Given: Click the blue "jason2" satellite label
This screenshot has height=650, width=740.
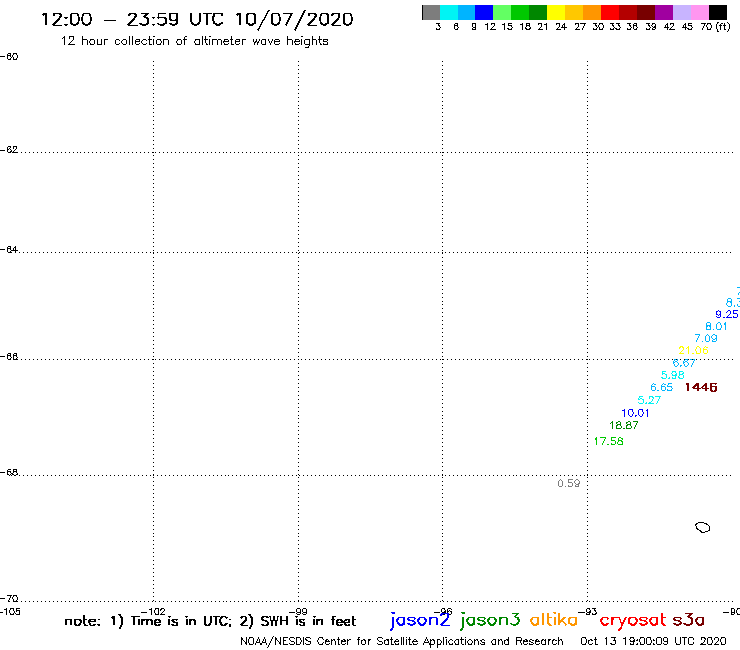Looking at the screenshot, I should [420, 620].
